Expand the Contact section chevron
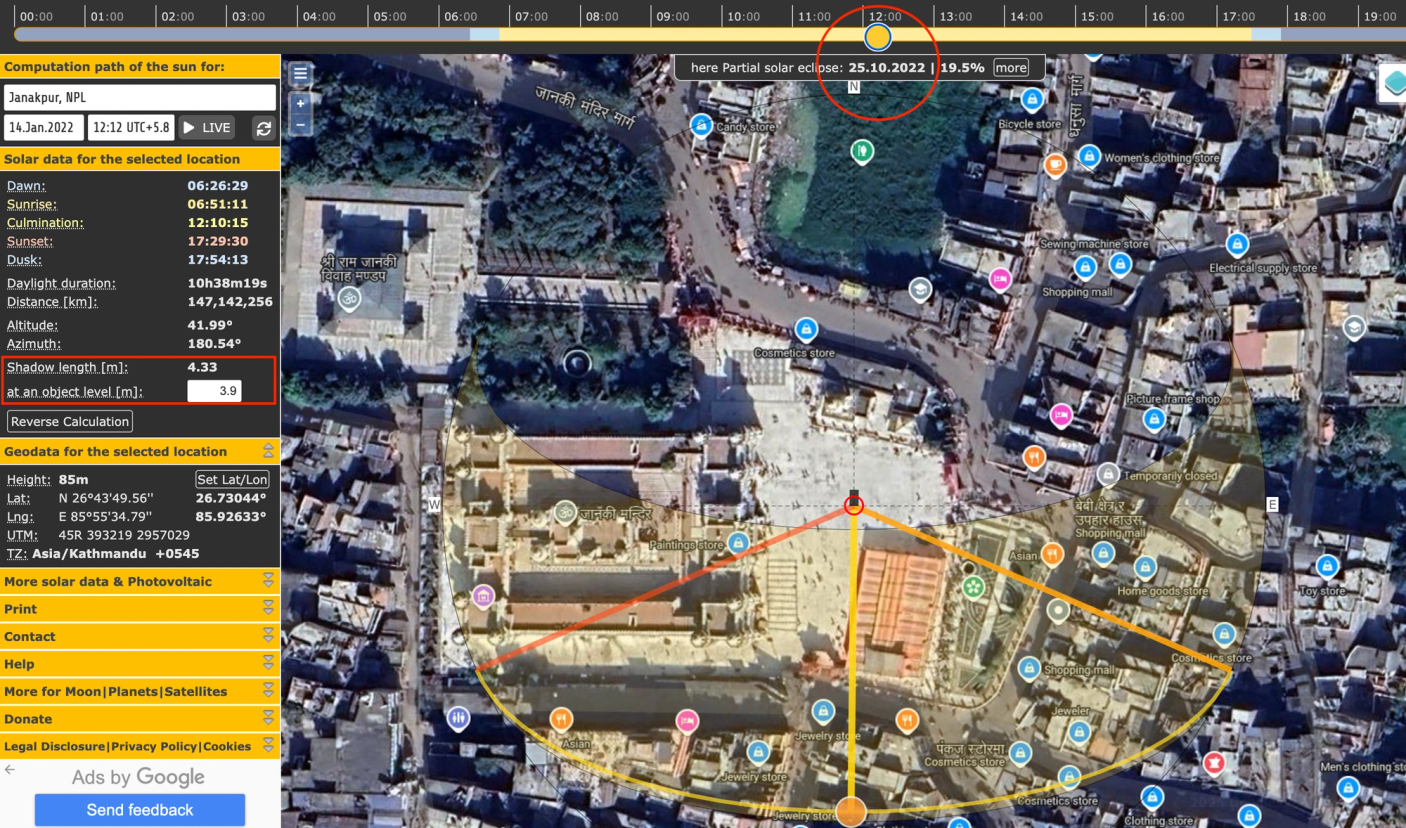This screenshot has height=828, width=1406. (x=268, y=636)
